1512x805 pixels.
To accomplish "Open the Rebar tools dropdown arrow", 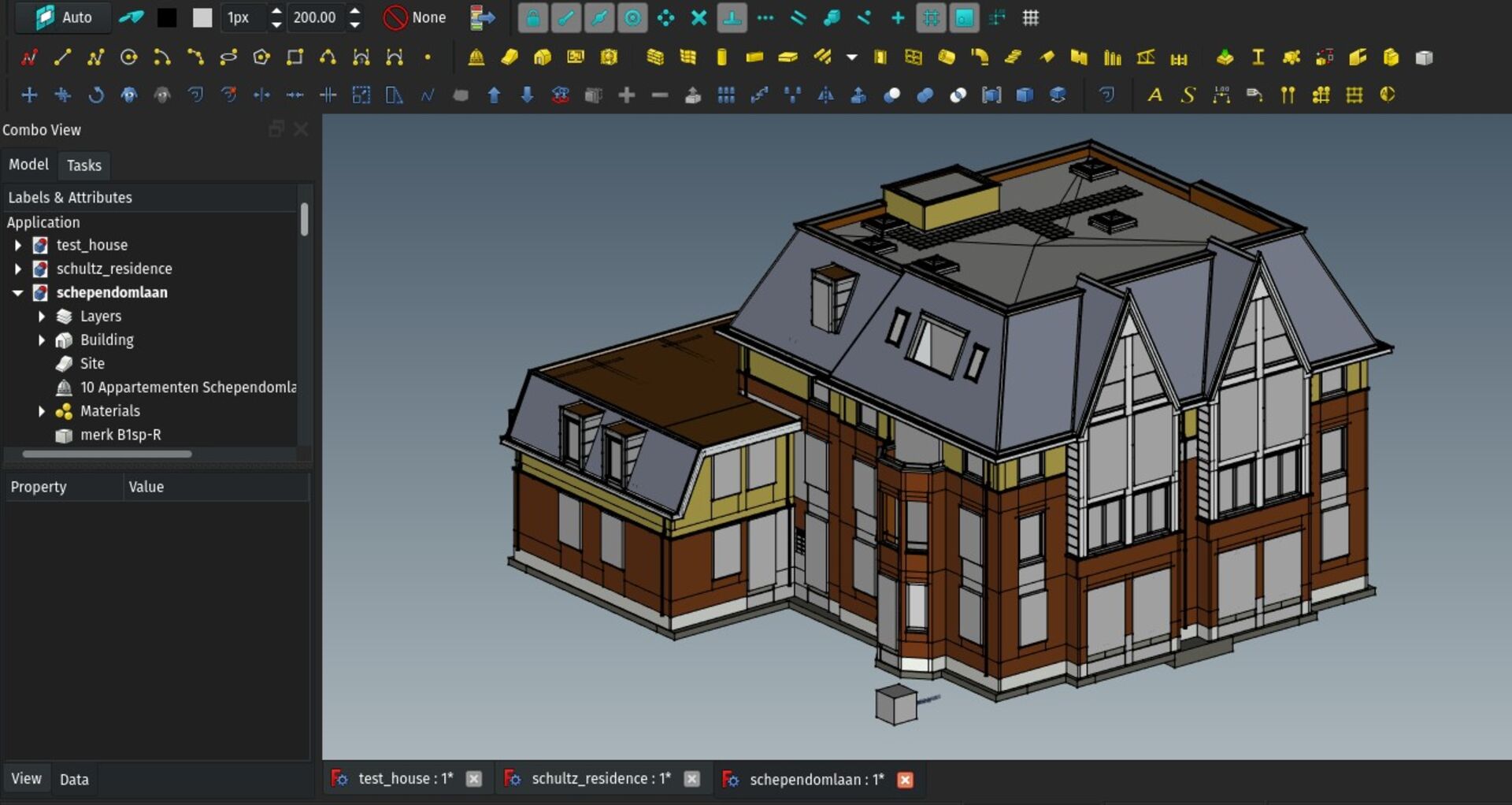I will [851, 57].
